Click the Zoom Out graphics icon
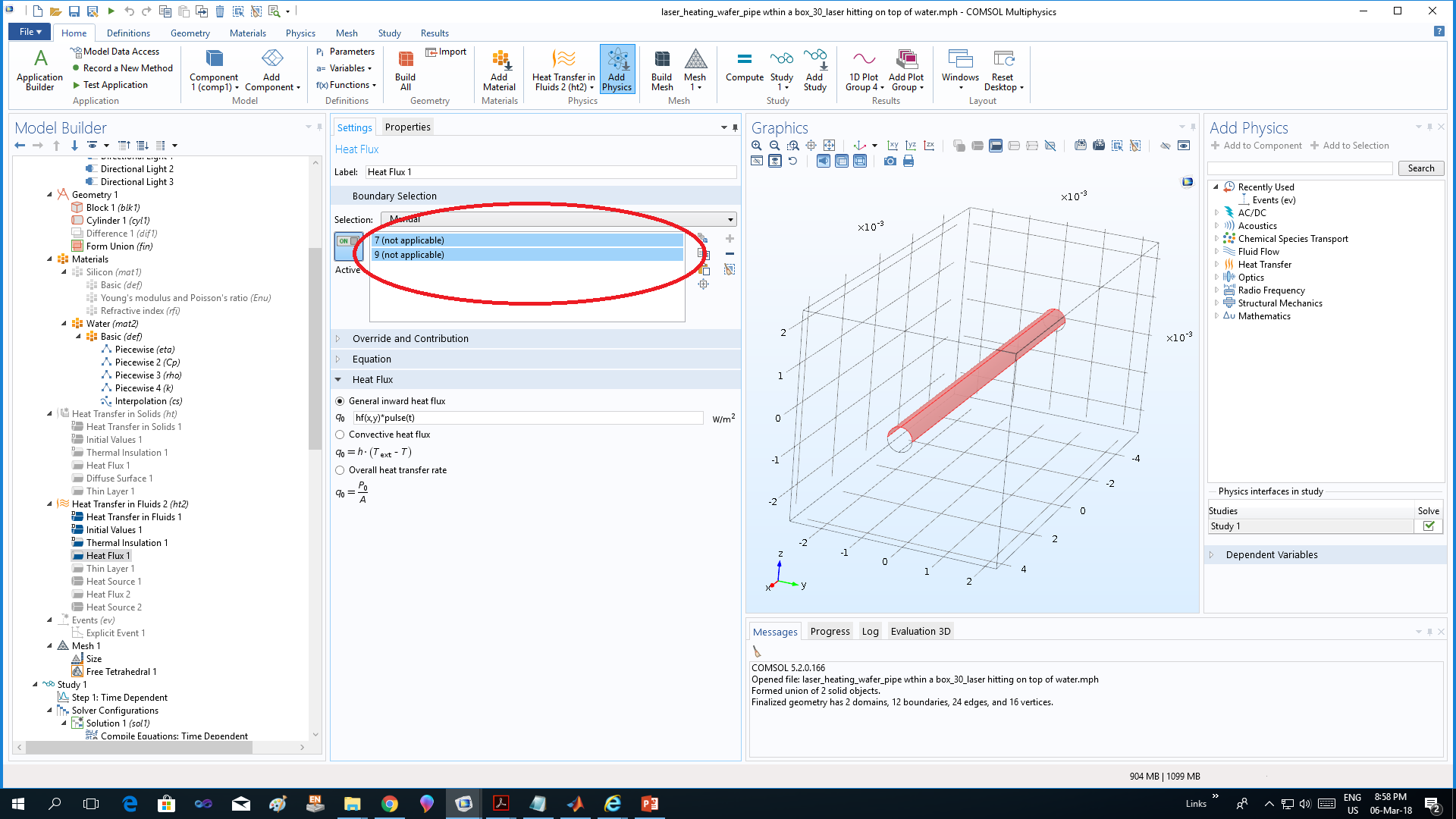 (x=774, y=146)
